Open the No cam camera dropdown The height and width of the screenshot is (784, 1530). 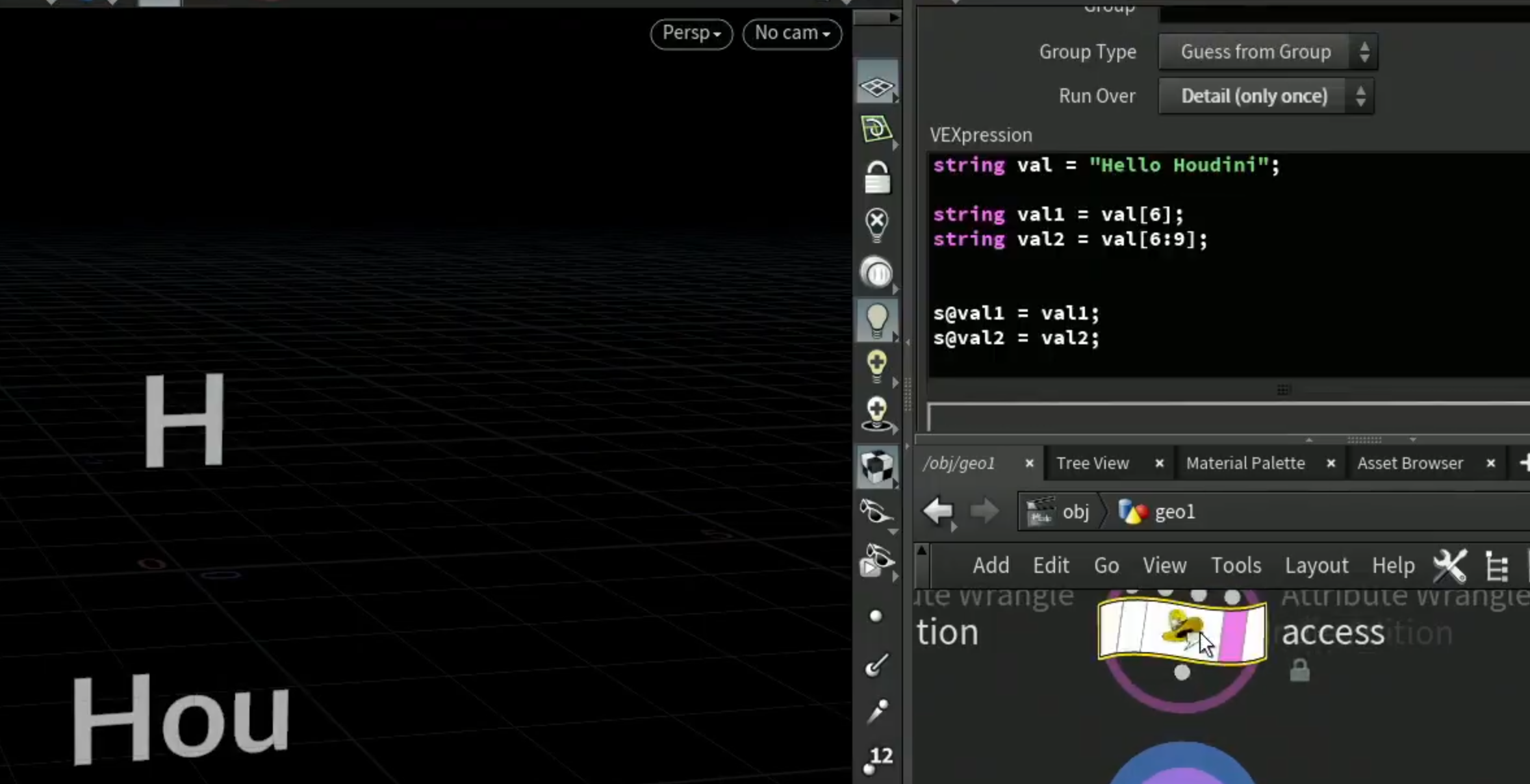click(x=792, y=33)
